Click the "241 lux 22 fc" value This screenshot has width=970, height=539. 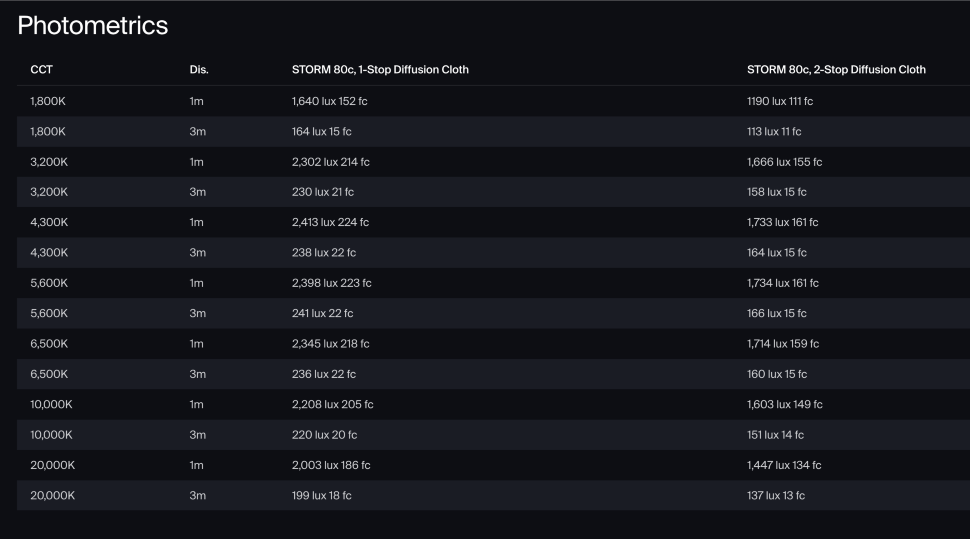[322, 313]
